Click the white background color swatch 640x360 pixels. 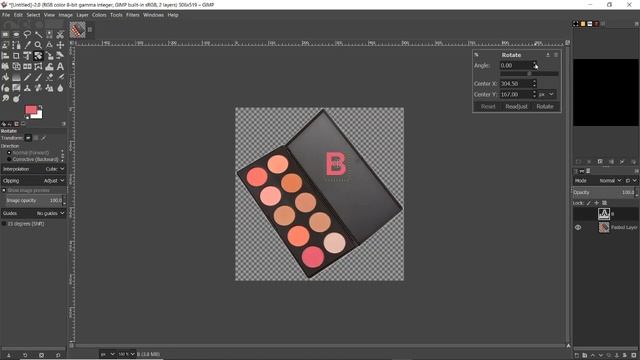coord(38,115)
